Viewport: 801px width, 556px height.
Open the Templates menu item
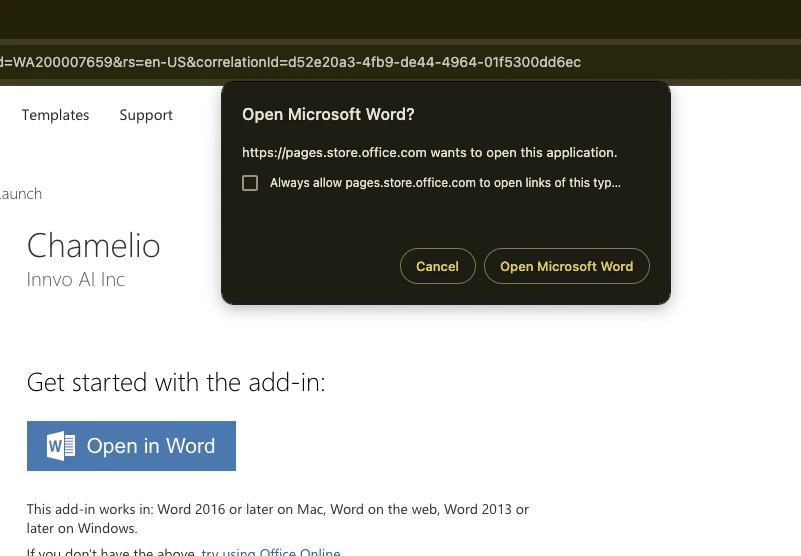click(x=55, y=115)
